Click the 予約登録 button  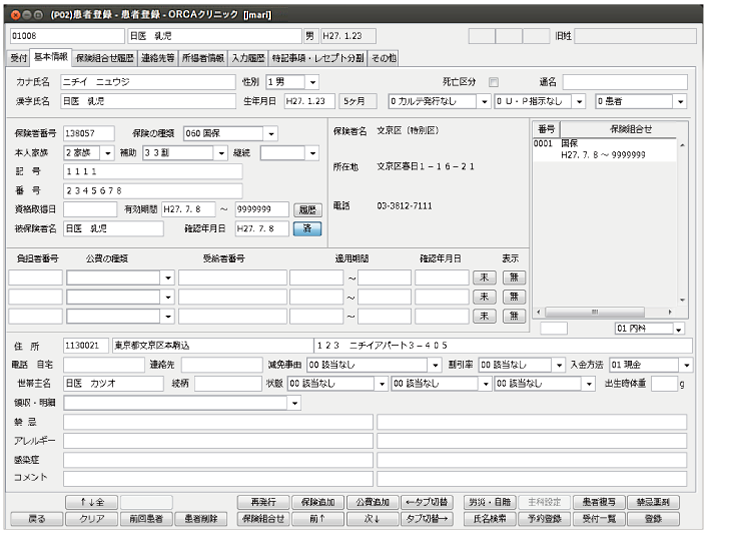pyautogui.click(x=544, y=519)
